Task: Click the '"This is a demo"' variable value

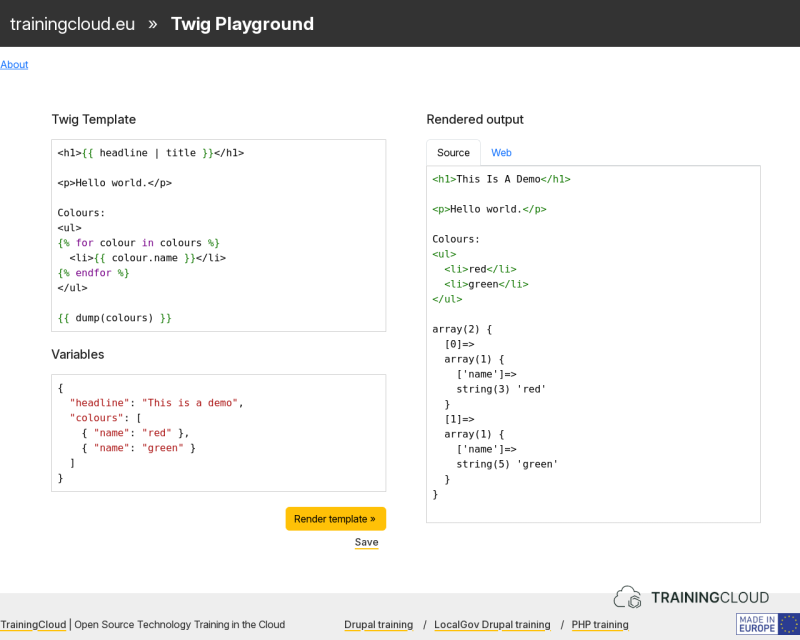Action: 190,403
